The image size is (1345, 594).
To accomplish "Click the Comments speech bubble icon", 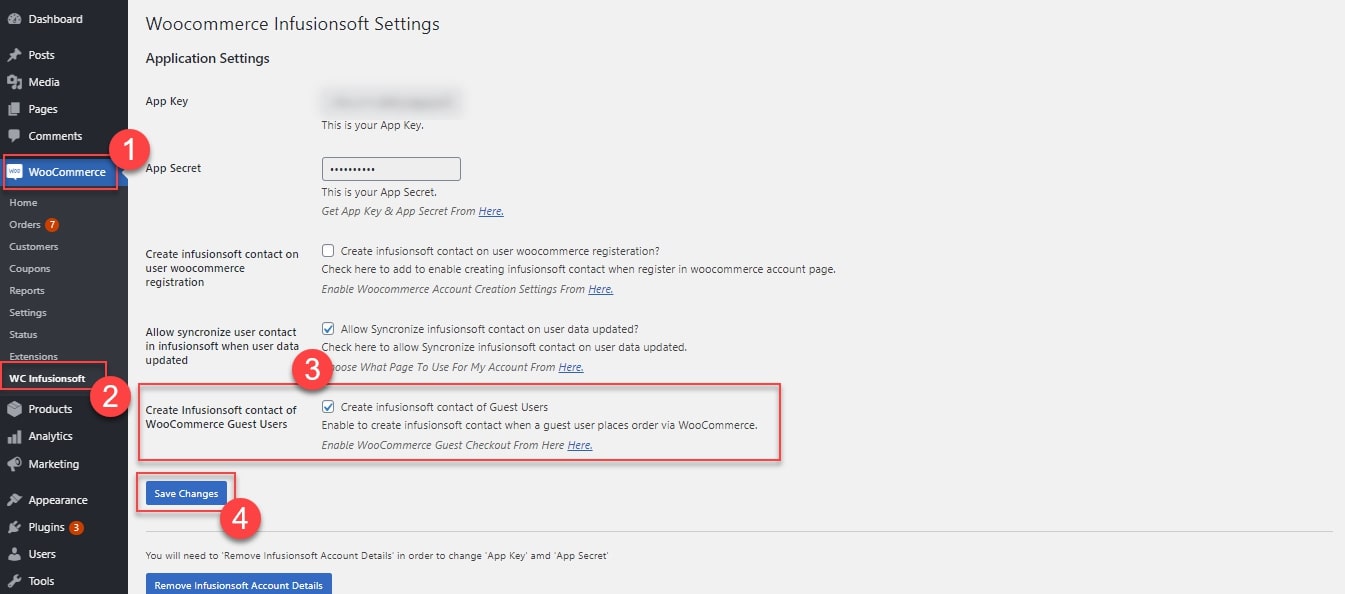I will point(14,136).
